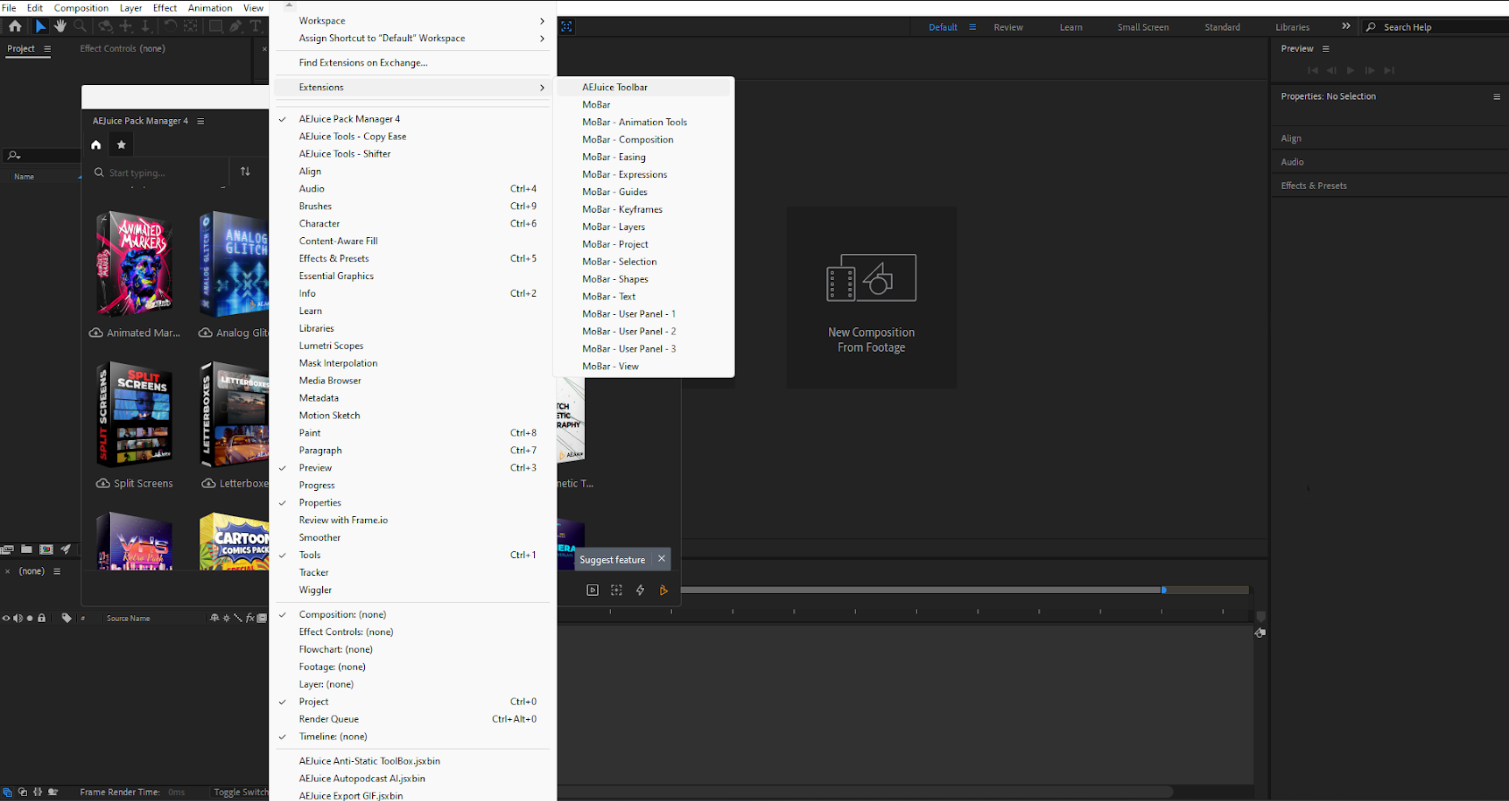Click the Home icon in the toolbar
Screen dimensions: 1509x801
[x=15, y=26]
